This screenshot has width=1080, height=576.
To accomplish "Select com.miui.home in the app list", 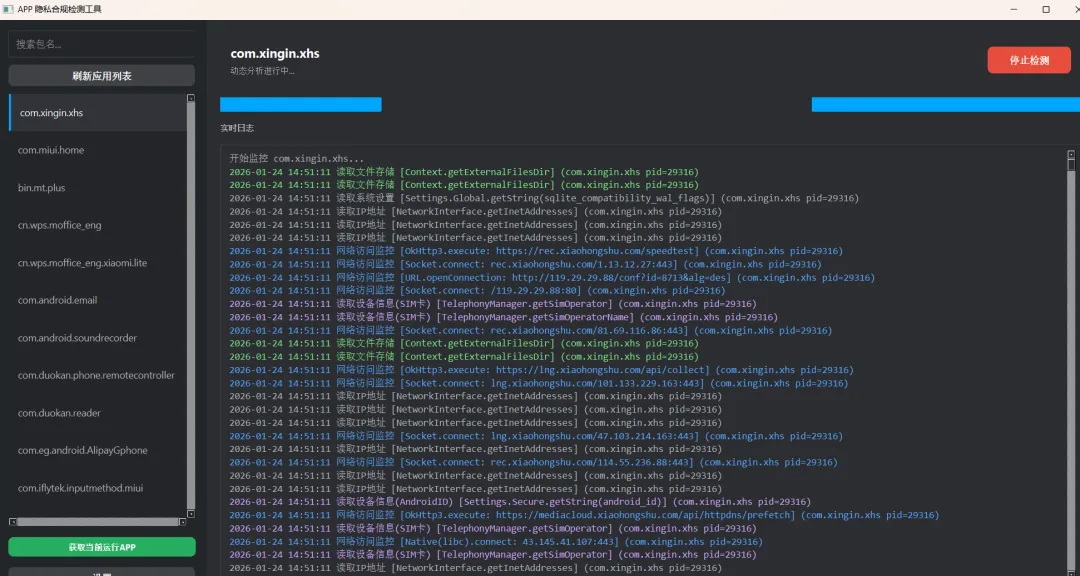I will tap(97, 150).
